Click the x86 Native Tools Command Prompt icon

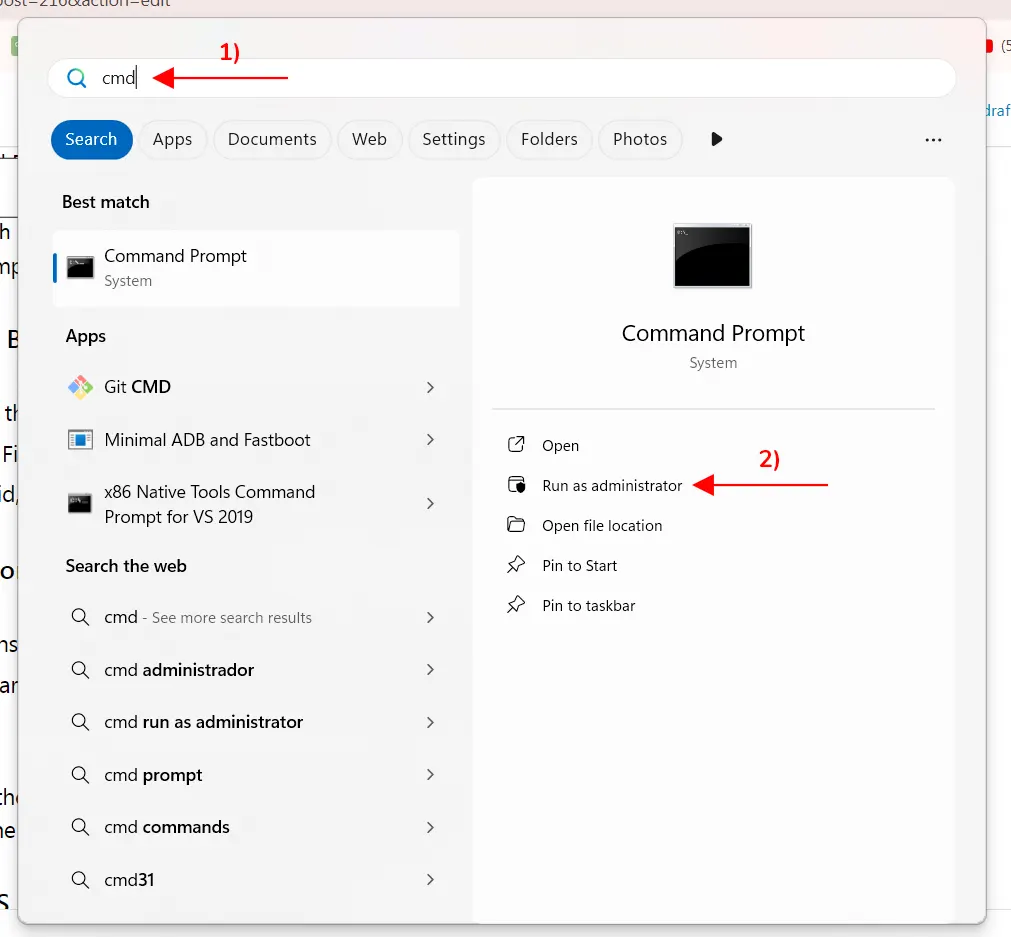click(80, 504)
